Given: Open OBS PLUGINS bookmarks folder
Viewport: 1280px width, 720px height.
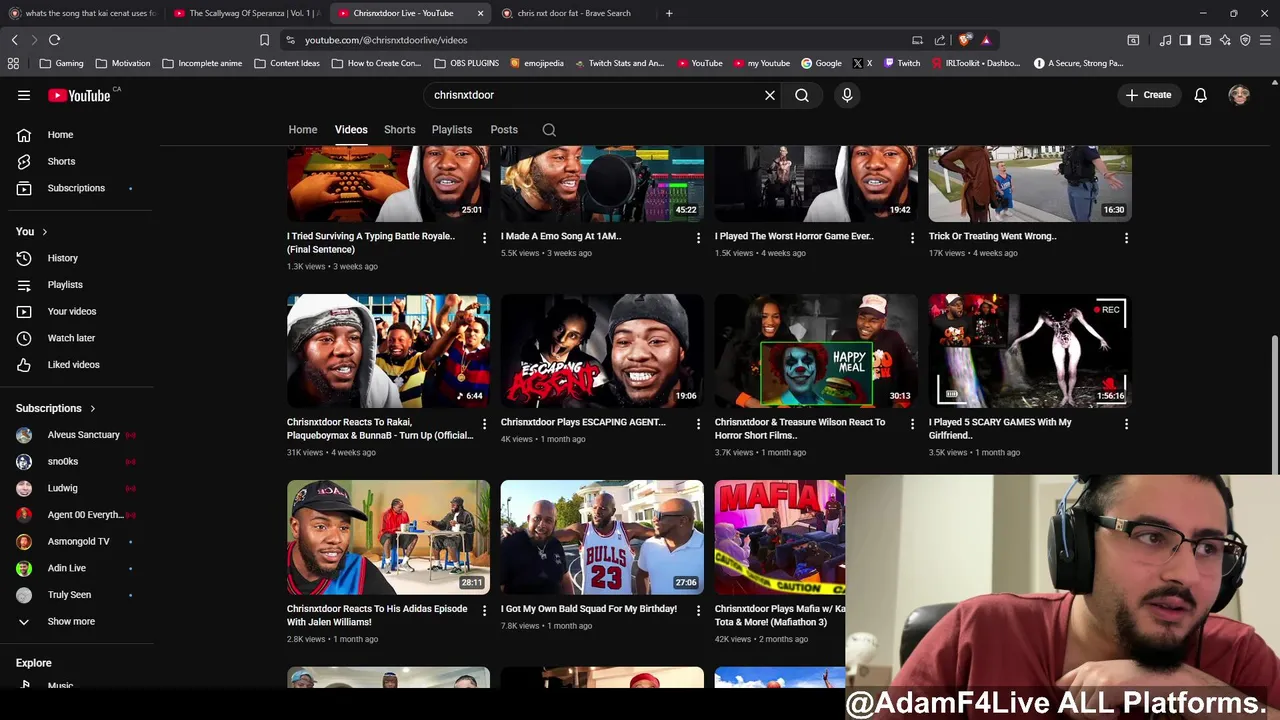Looking at the screenshot, I should pos(467,63).
